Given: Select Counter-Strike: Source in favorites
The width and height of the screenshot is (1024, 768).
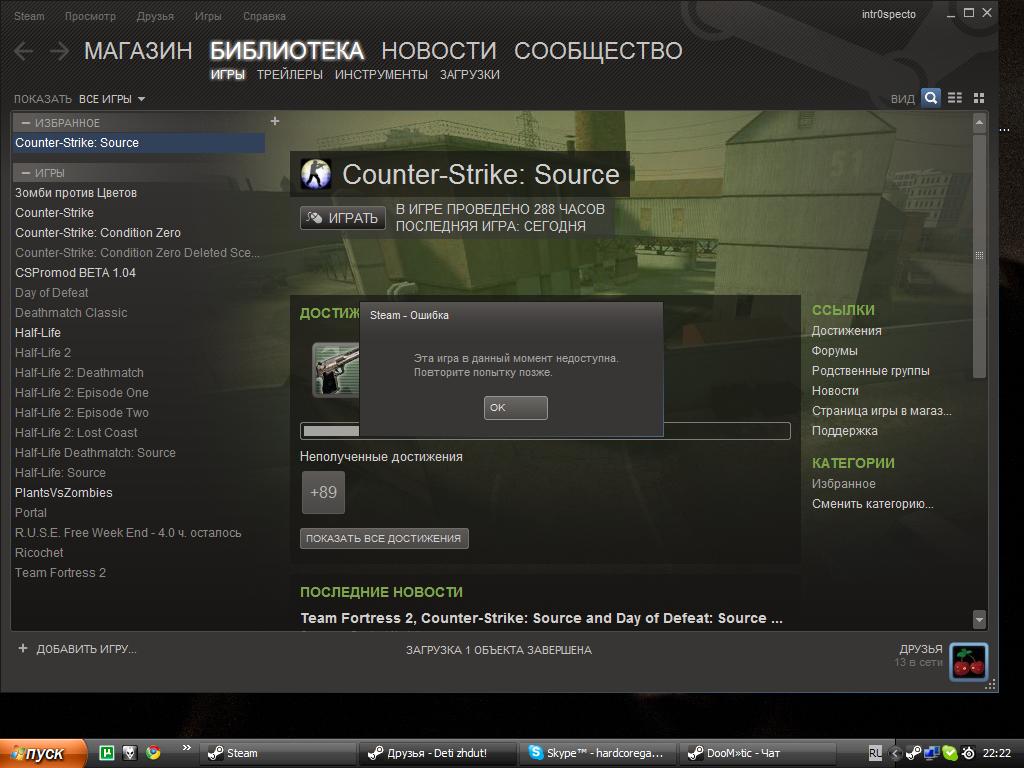Looking at the screenshot, I should pos(138,143).
